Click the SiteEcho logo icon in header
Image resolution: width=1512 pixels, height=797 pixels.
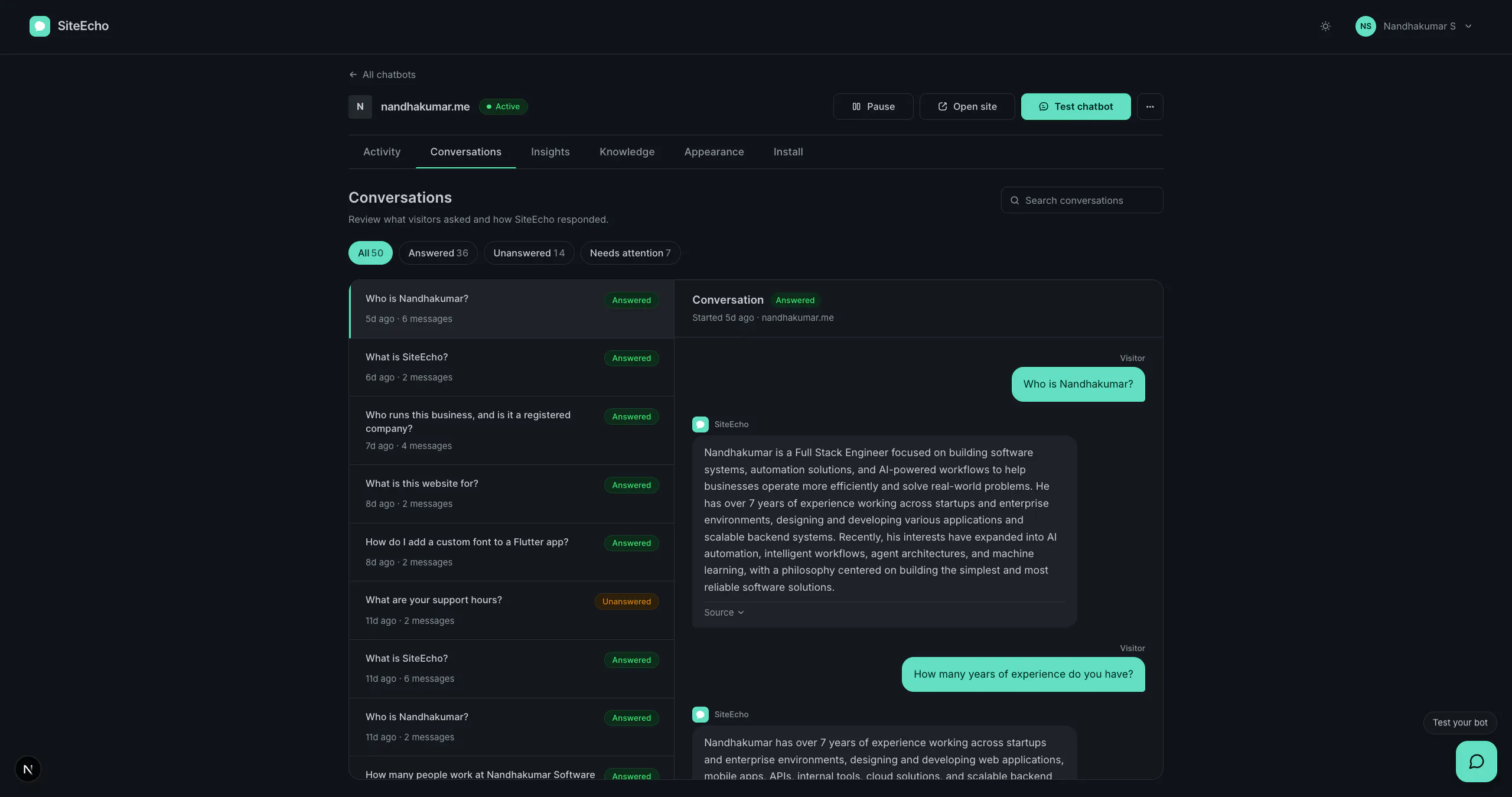click(x=40, y=26)
